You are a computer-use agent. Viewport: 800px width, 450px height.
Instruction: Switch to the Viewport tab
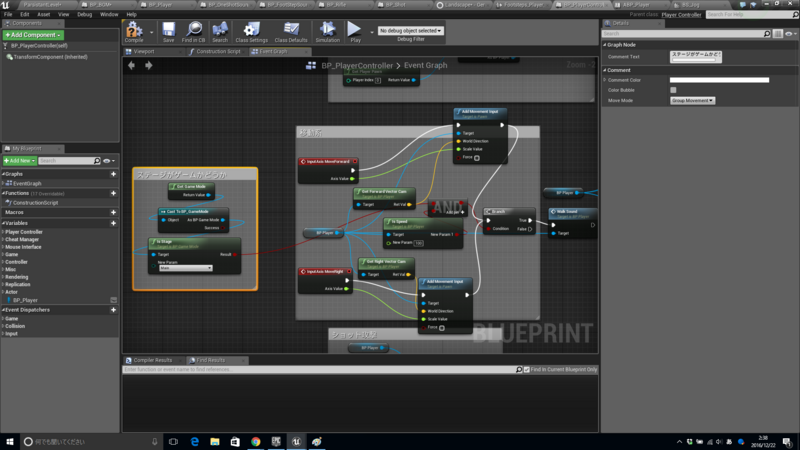click(x=143, y=52)
